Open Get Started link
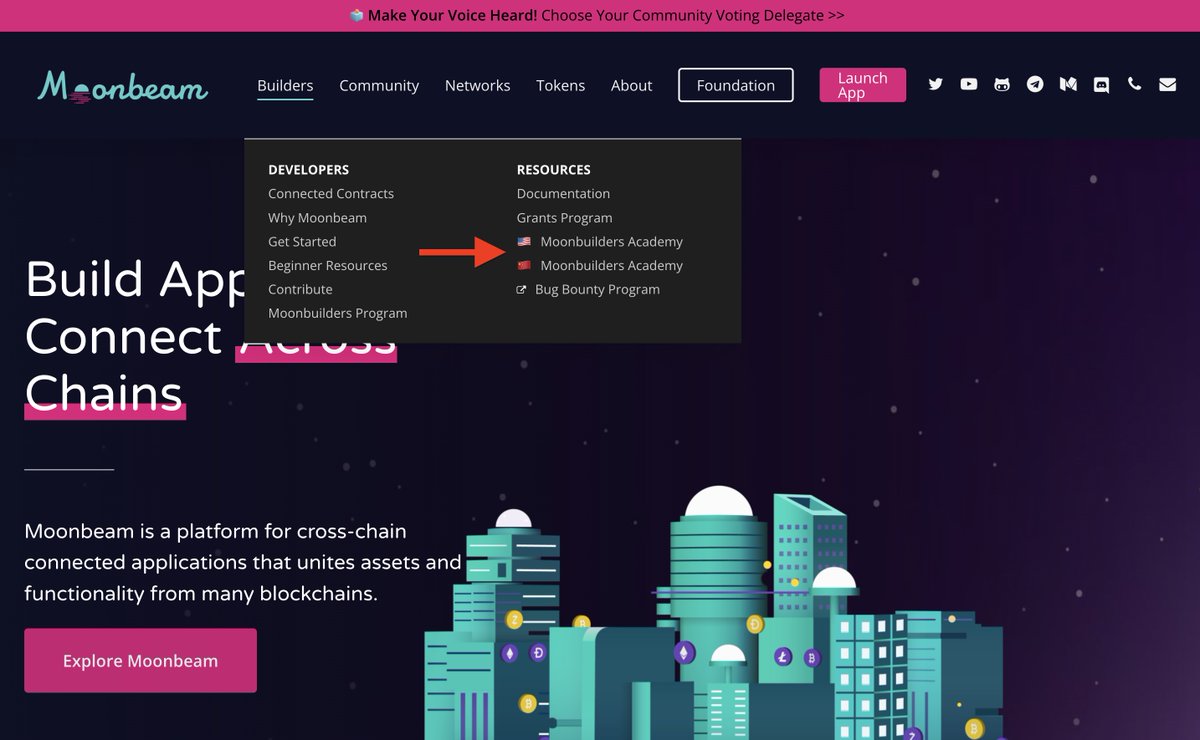This screenshot has height=740, width=1200. (x=302, y=242)
